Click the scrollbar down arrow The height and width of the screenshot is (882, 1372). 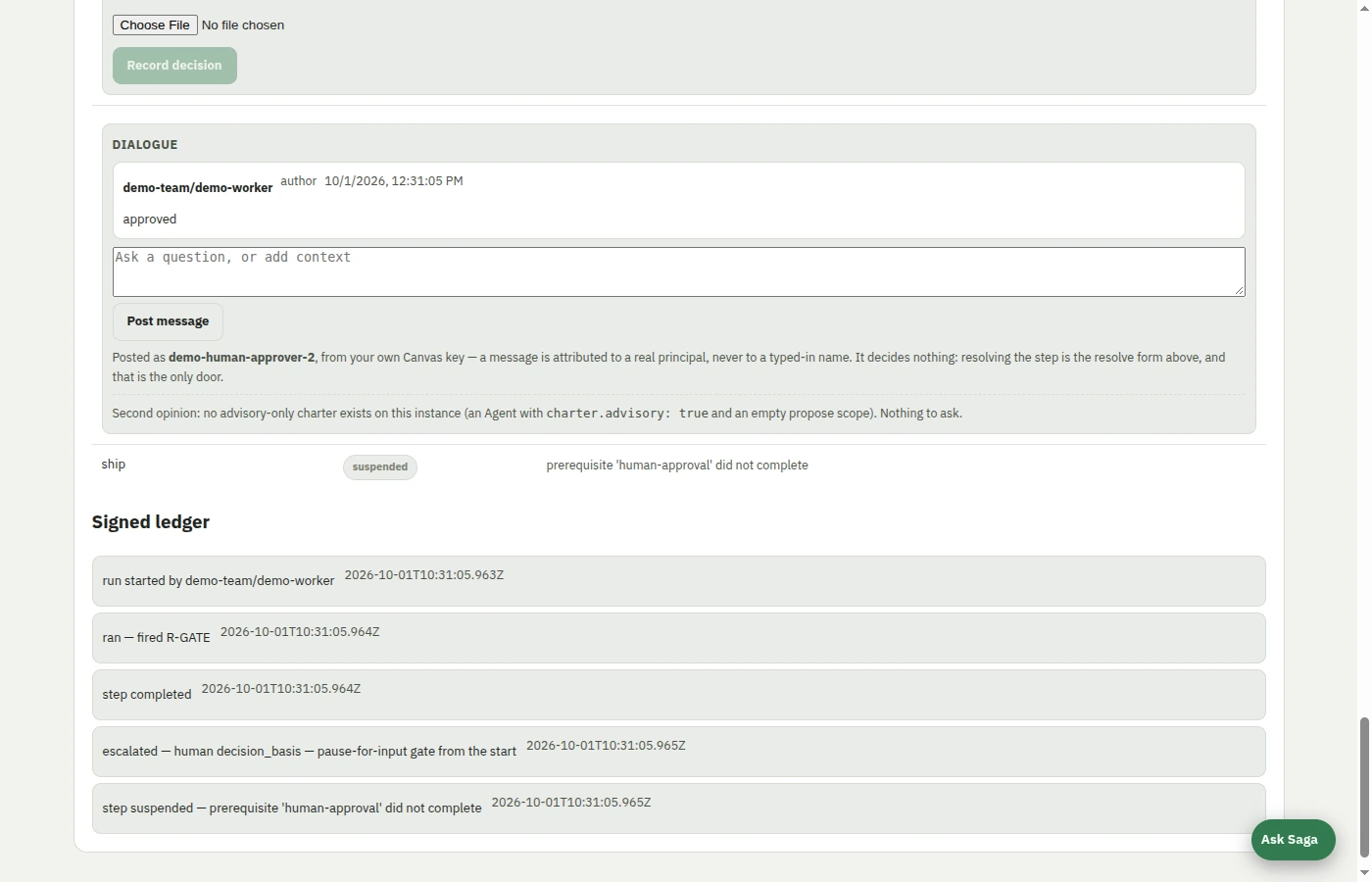[1363, 873]
